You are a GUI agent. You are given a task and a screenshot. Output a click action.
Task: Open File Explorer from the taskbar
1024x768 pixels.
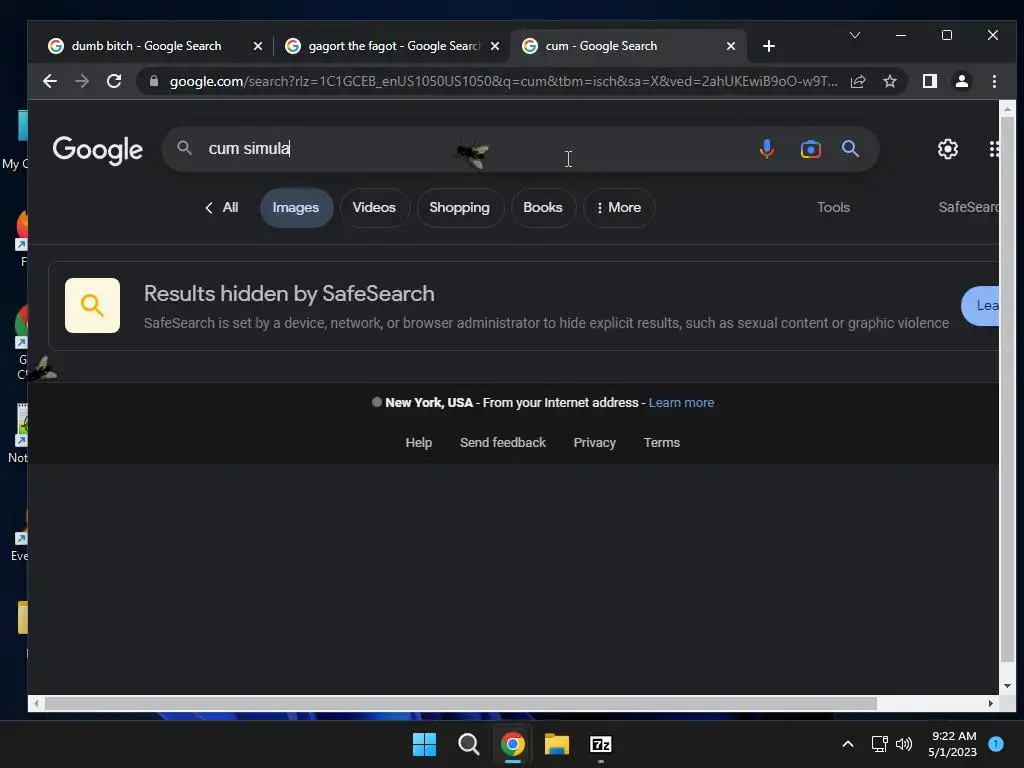(557, 744)
